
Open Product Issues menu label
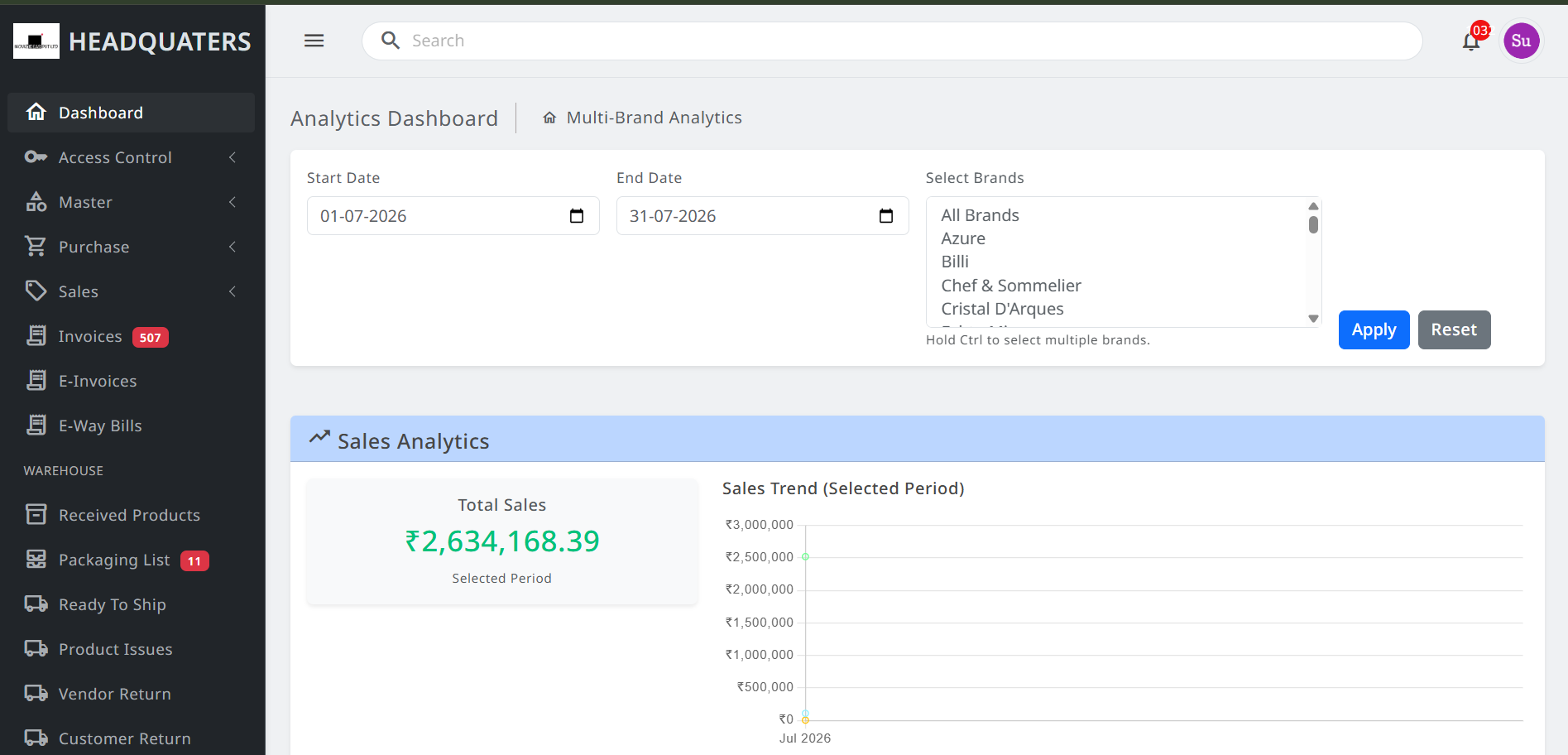click(116, 649)
